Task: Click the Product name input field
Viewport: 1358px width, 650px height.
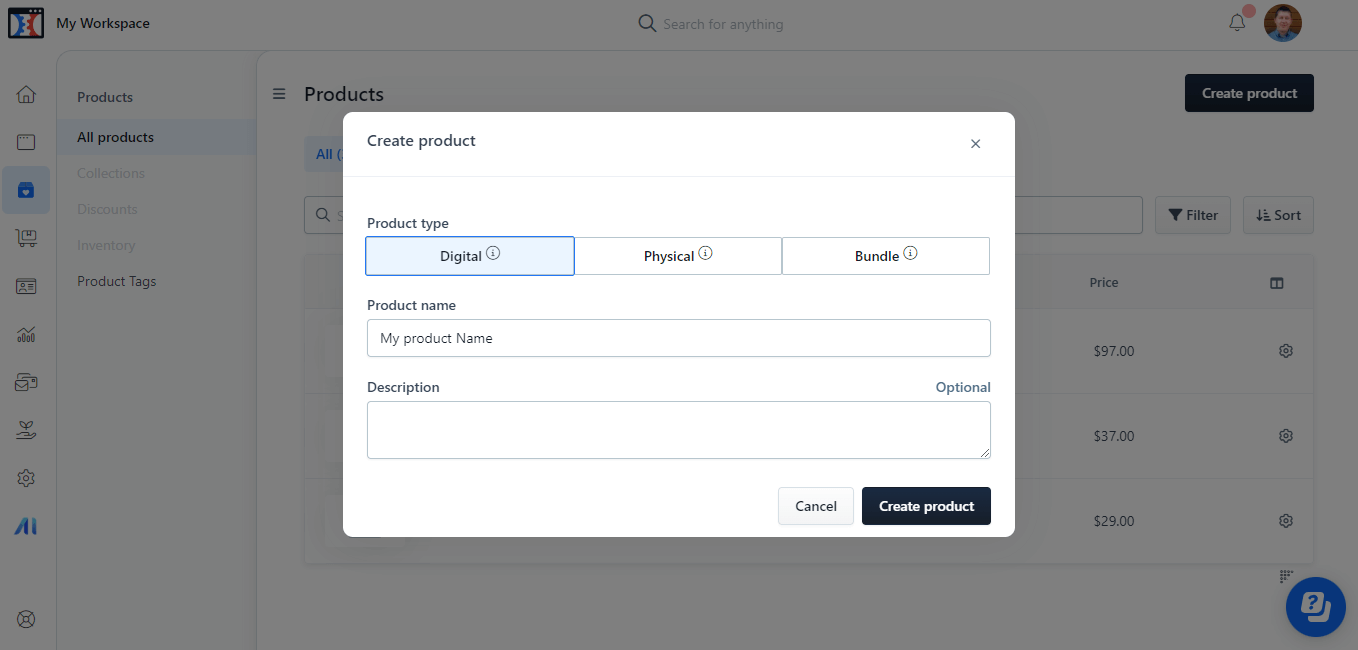Action: click(678, 338)
